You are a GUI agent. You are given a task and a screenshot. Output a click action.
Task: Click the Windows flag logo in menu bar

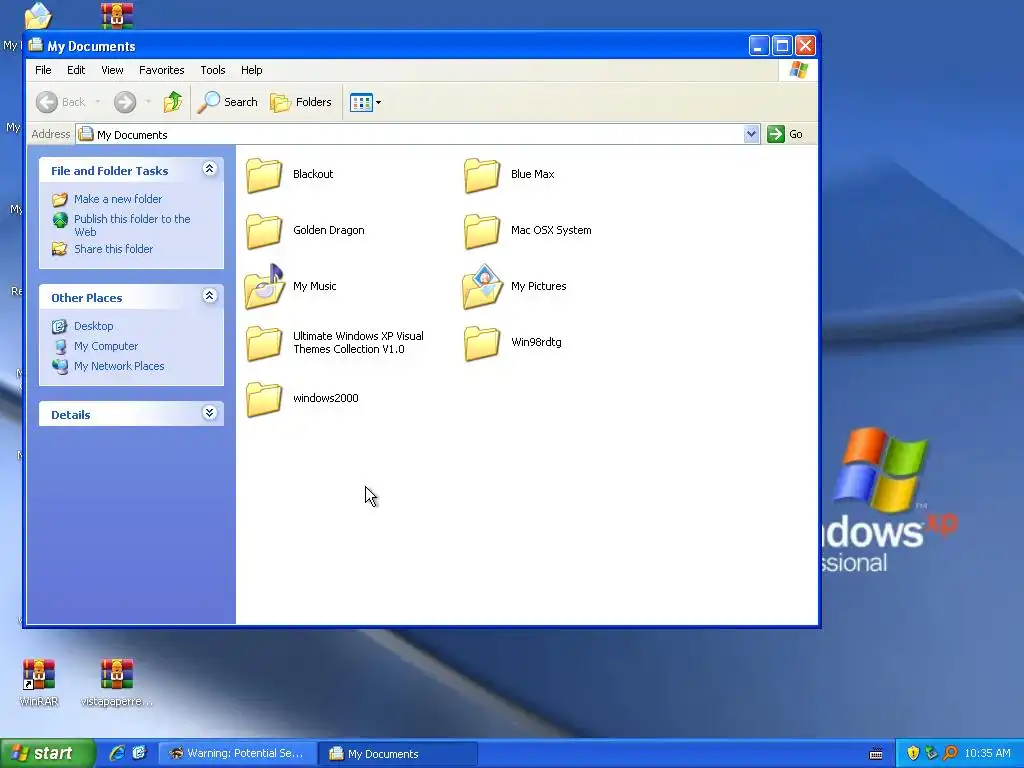pyautogui.click(x=798, y=70)
